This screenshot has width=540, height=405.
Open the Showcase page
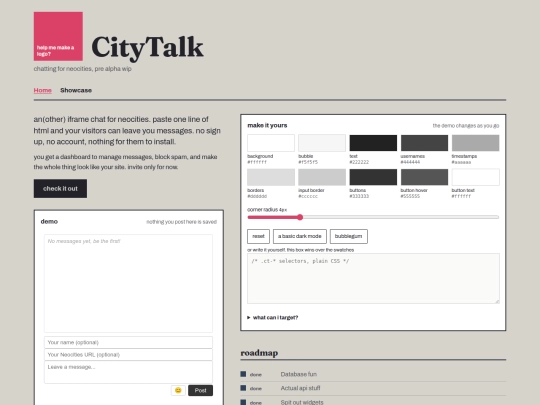click(76, 90)
